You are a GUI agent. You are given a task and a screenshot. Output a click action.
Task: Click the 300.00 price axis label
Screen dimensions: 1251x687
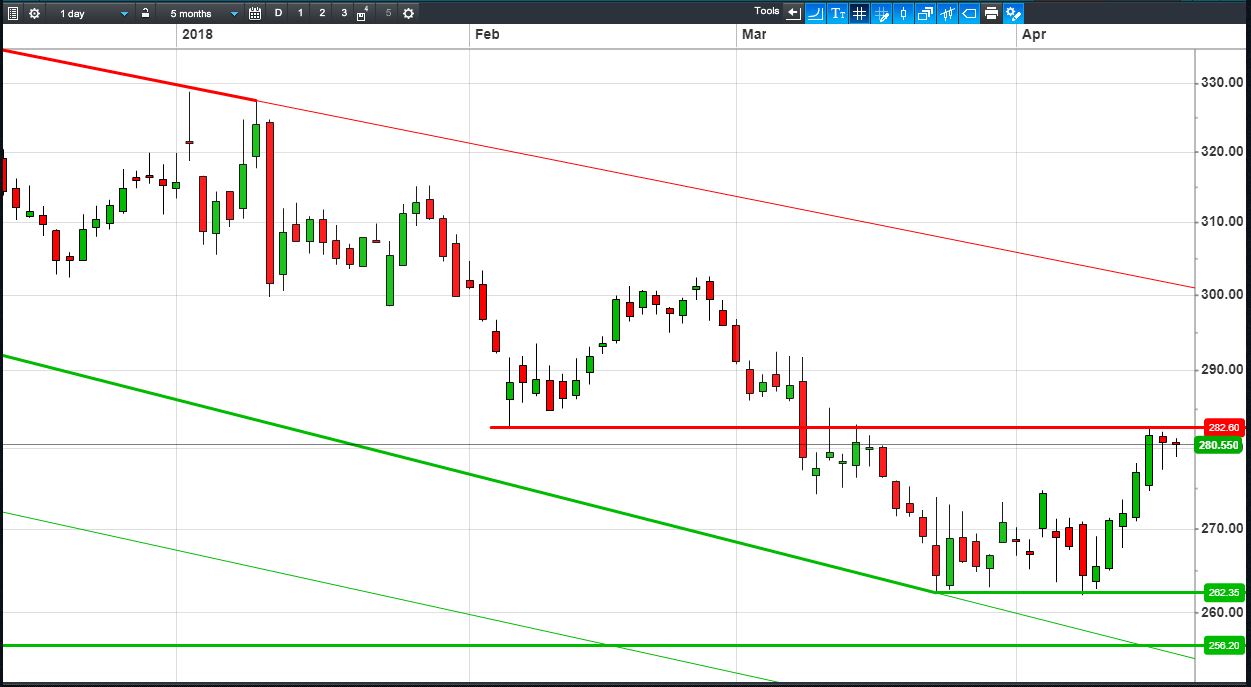[x=1221, y=295]
